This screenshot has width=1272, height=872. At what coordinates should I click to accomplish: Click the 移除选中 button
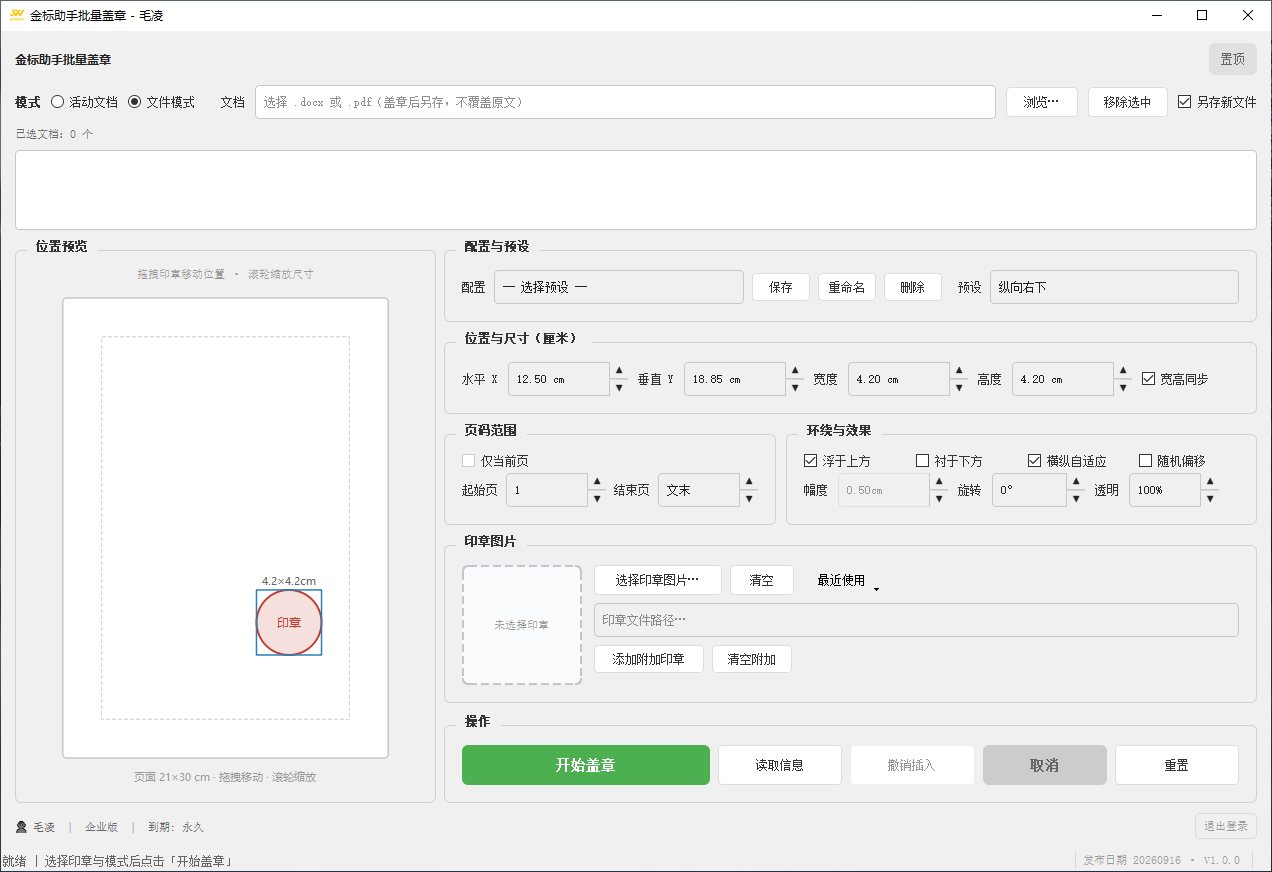point(1128,102)
